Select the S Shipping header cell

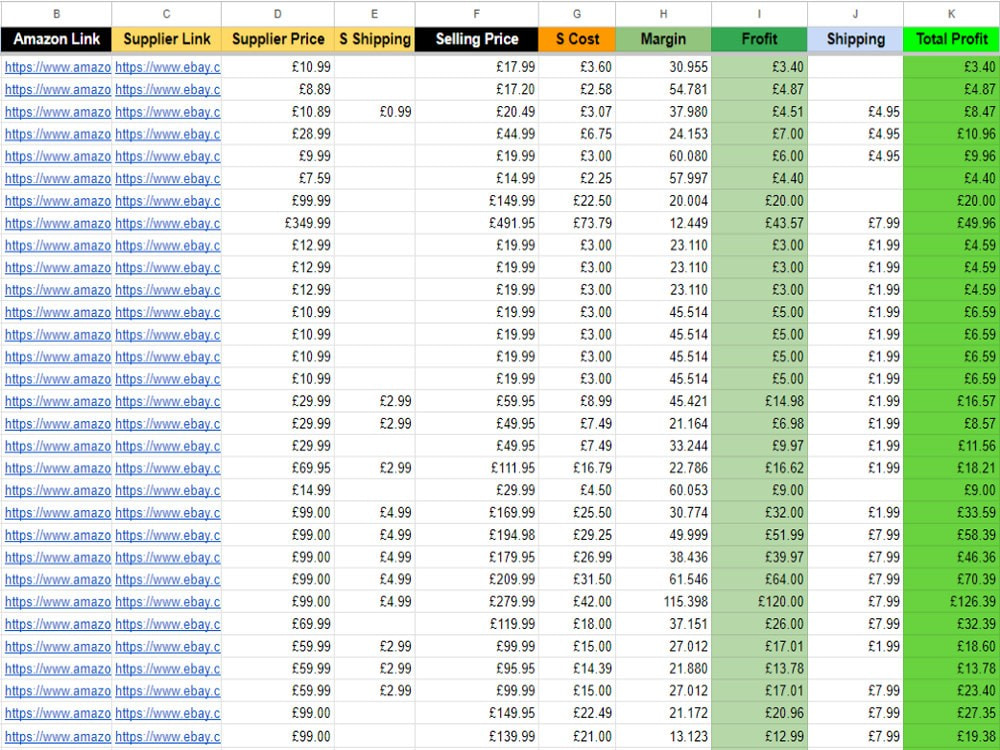(374, 39)
